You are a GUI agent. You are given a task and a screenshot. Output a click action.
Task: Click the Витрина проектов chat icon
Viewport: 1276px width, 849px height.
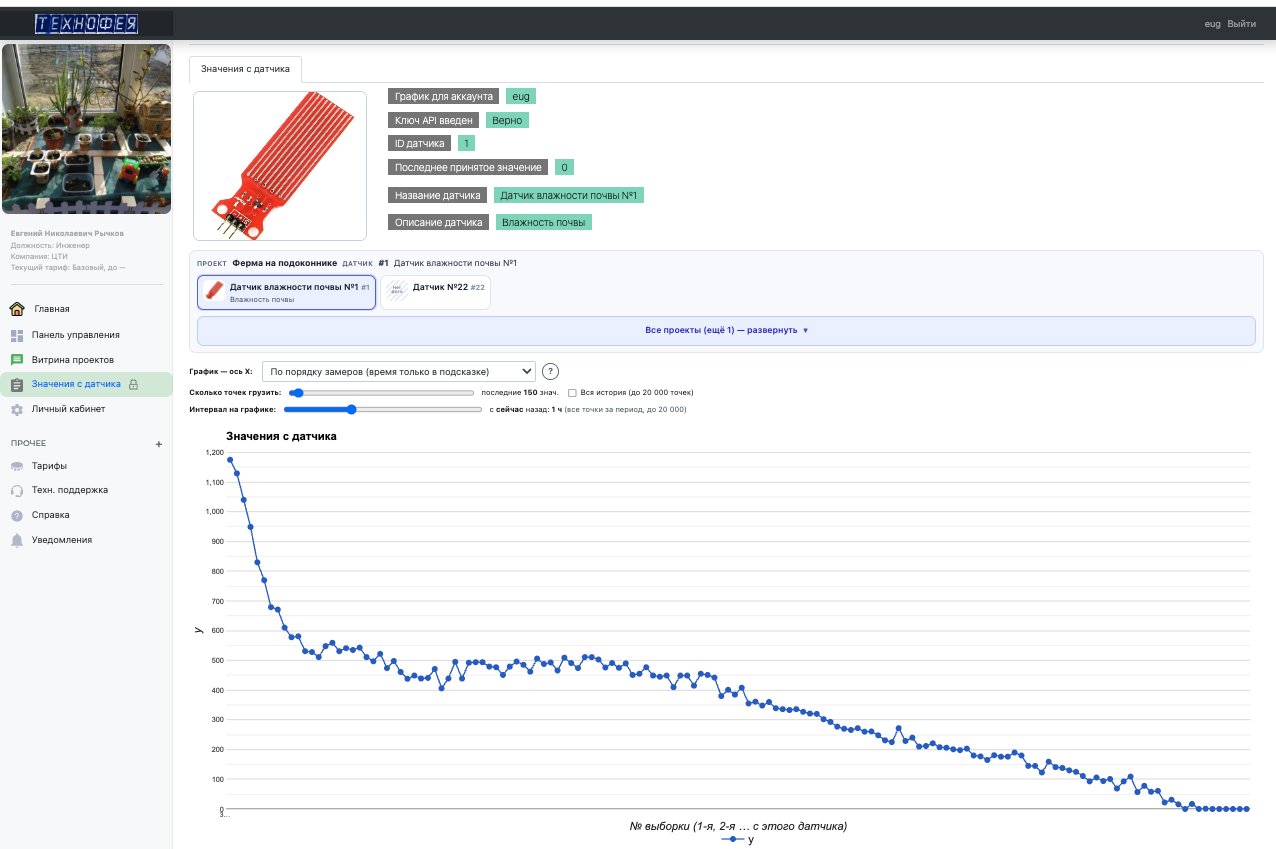[17, 359]
